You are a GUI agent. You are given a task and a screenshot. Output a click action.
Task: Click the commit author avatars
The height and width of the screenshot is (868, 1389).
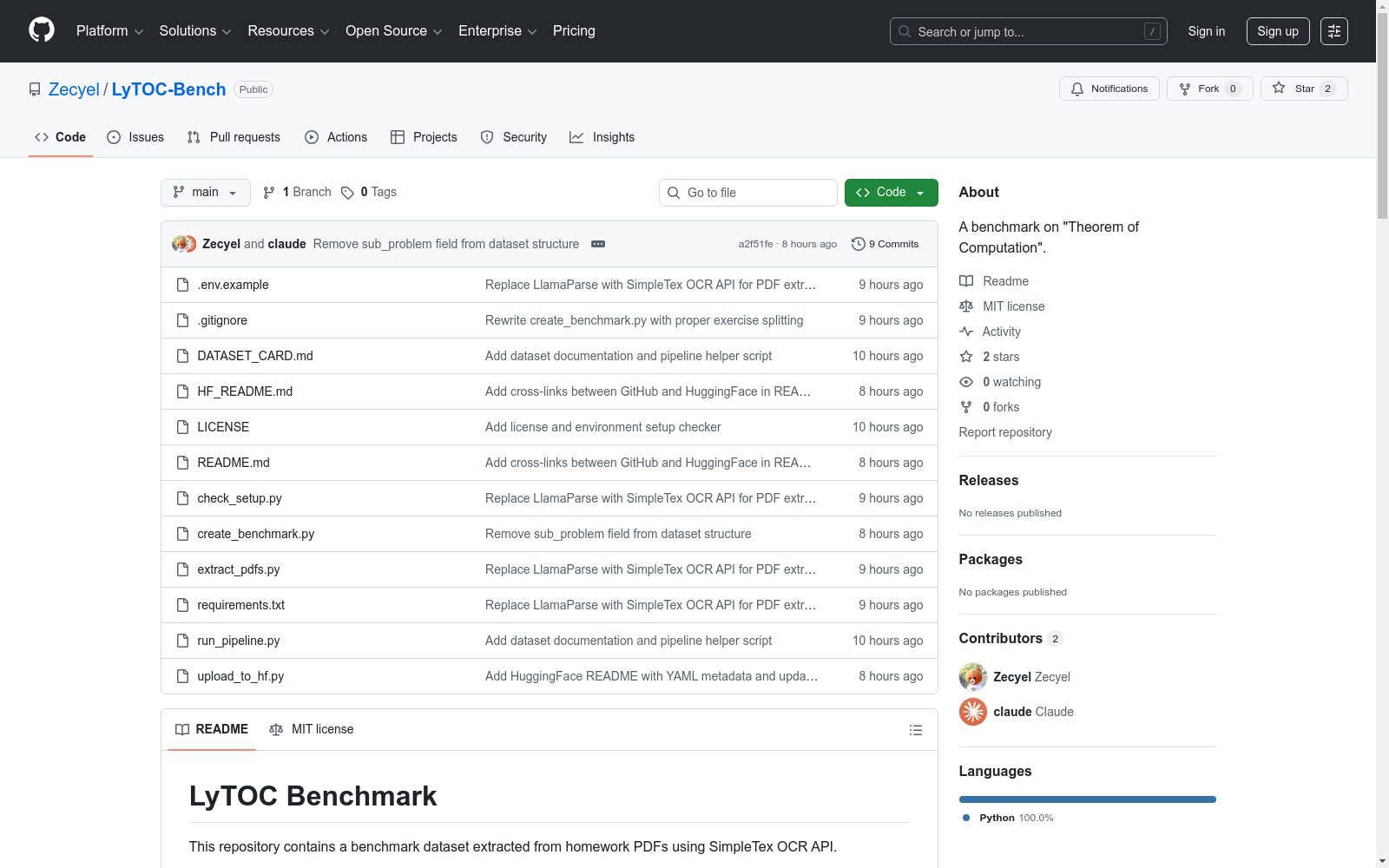tap(184, 244)
